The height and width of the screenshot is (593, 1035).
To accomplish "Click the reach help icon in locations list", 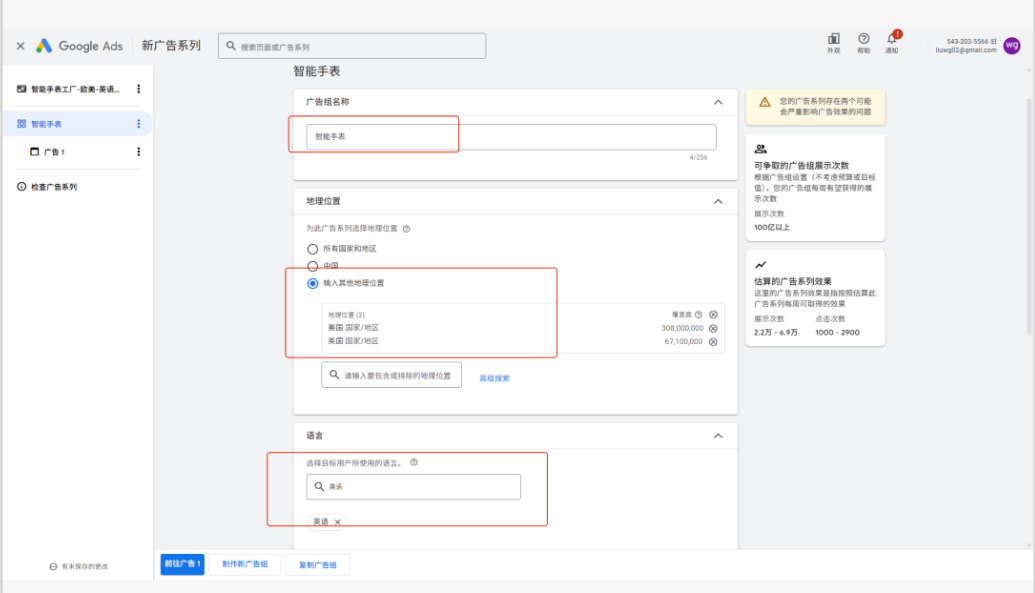I will tap(698, 315).
